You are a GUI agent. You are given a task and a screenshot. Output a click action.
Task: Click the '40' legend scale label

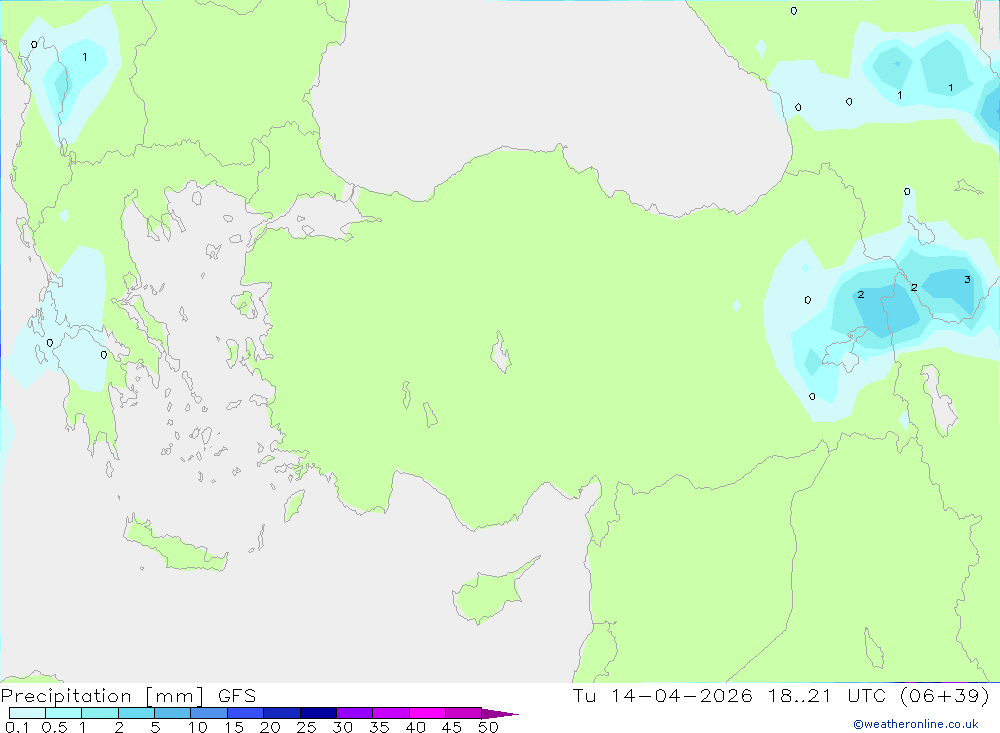(x=415, y=727)
